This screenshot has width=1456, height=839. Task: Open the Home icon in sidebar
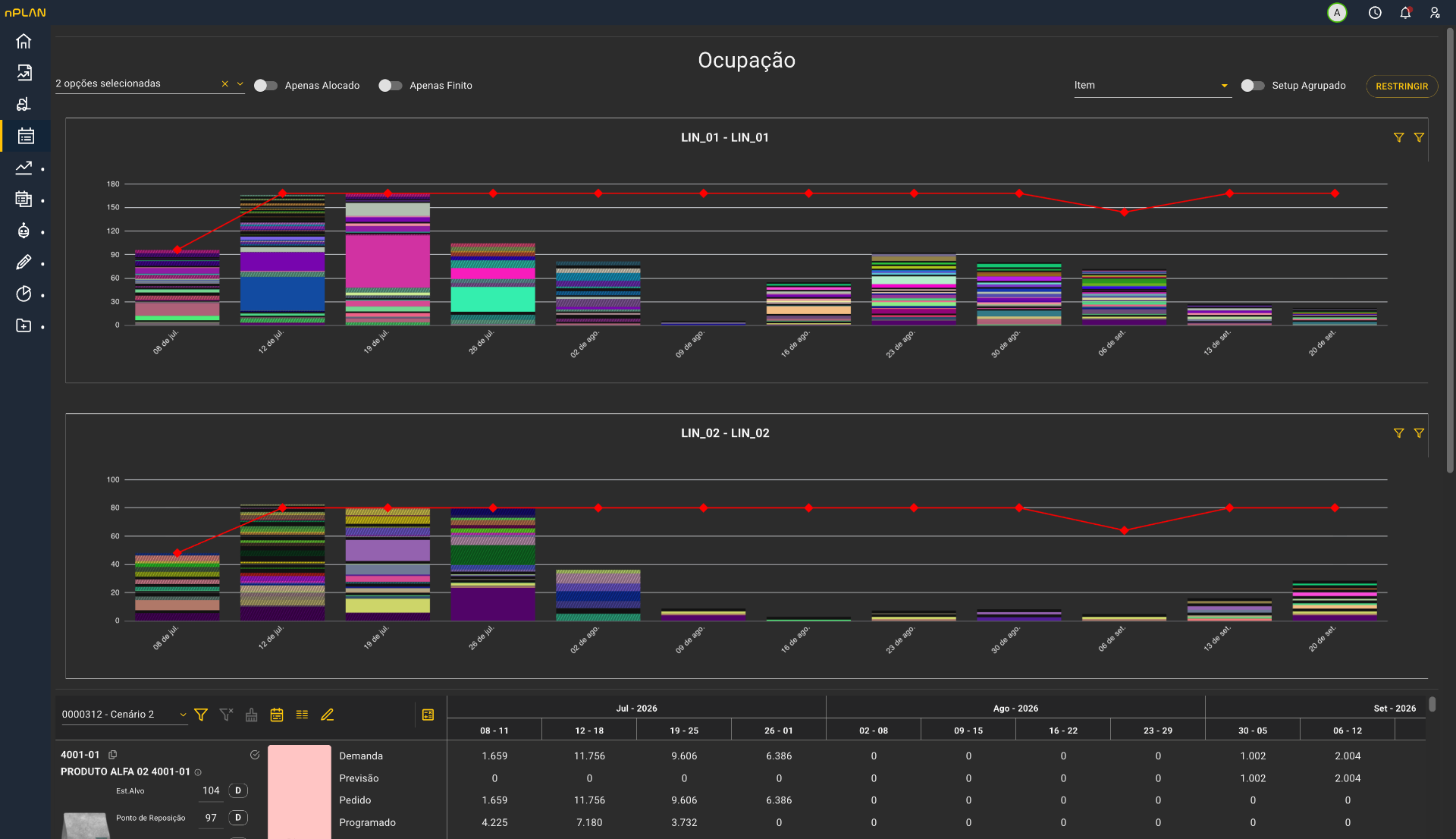coord(24,41)
